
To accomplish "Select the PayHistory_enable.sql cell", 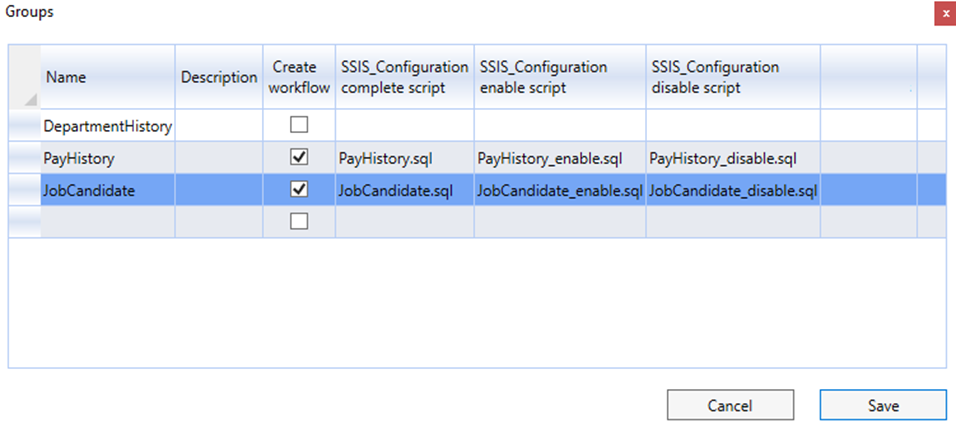I will pyautogui.click(x=560, y=159).
